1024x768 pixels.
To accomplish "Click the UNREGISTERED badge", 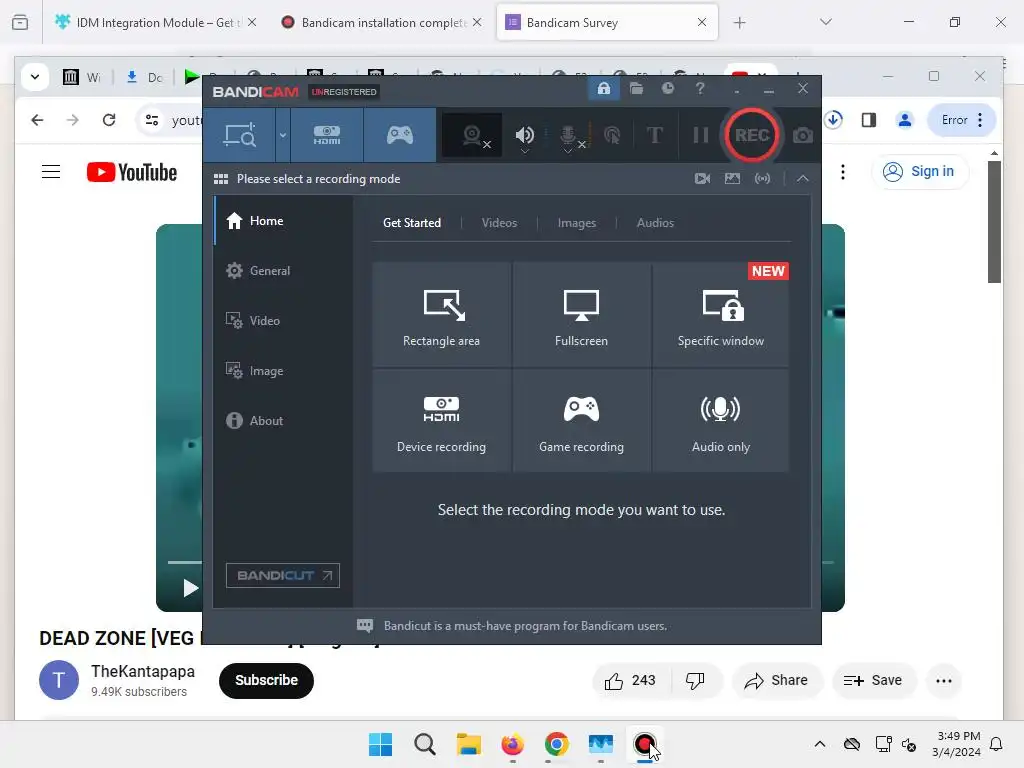I will (x=344, y=92).
